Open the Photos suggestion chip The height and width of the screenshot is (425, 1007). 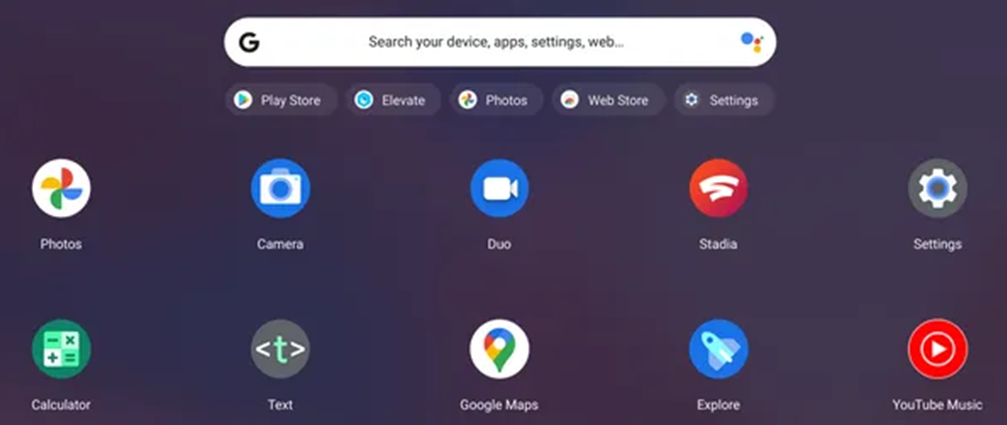[x=496, y=100]
